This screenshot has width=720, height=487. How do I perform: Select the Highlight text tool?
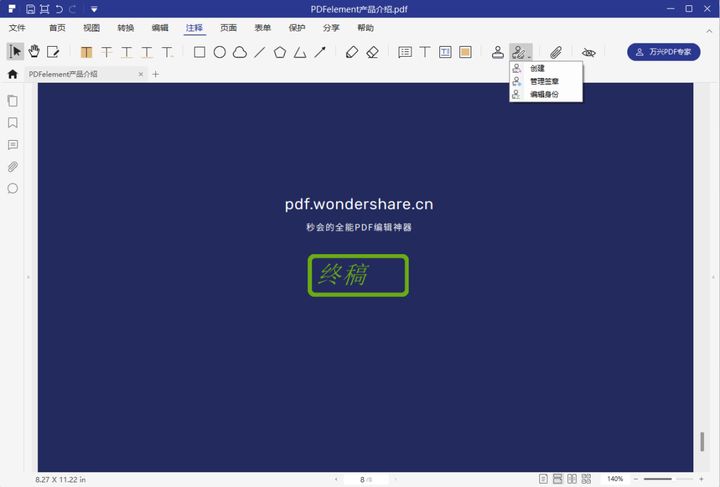click(86, 52)
